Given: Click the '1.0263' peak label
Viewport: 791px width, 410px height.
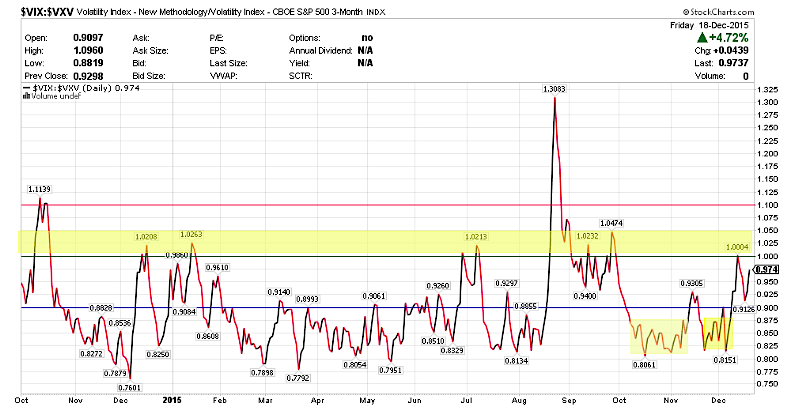Looking at the screenshot, I should pyautogui.click(x=191, y=235).
